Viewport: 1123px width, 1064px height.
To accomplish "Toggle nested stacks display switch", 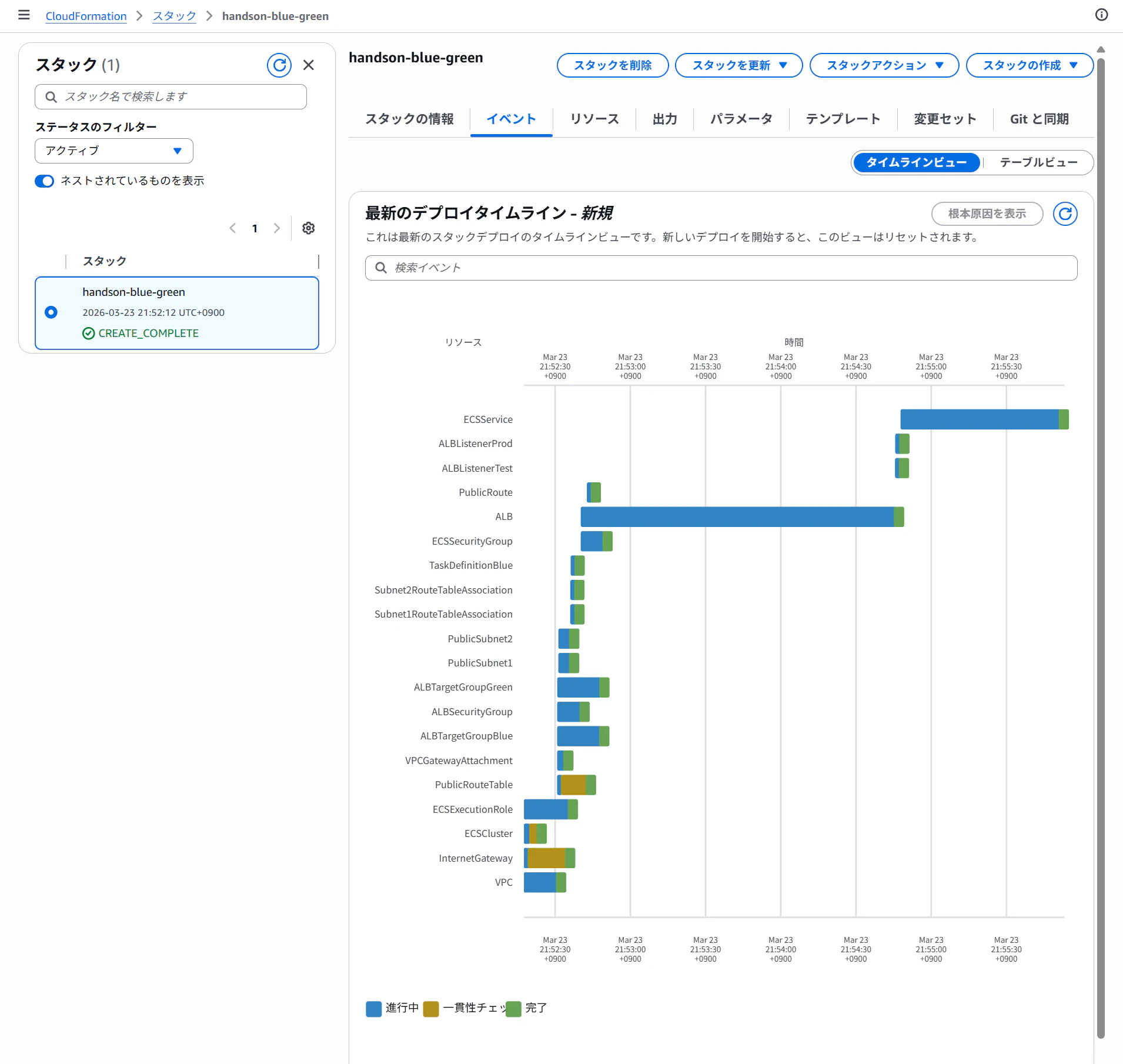I will click(x=44, y=181).
